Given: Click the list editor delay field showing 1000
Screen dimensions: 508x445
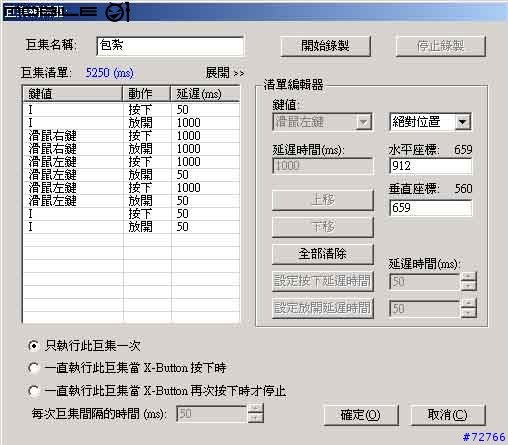Looking at the screenshot, I should [323, 166].
